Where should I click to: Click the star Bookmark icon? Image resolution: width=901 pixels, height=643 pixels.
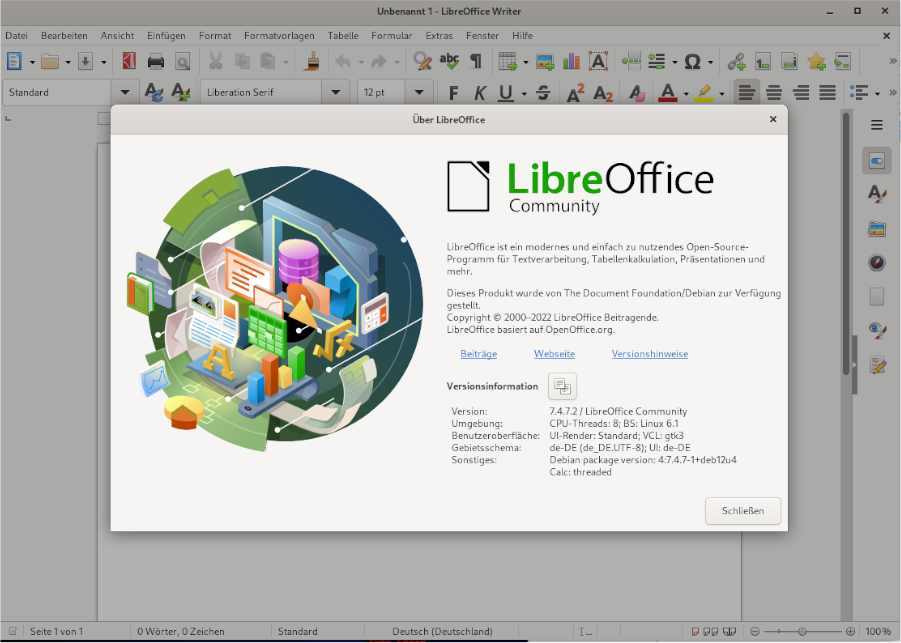coord(816,61)
